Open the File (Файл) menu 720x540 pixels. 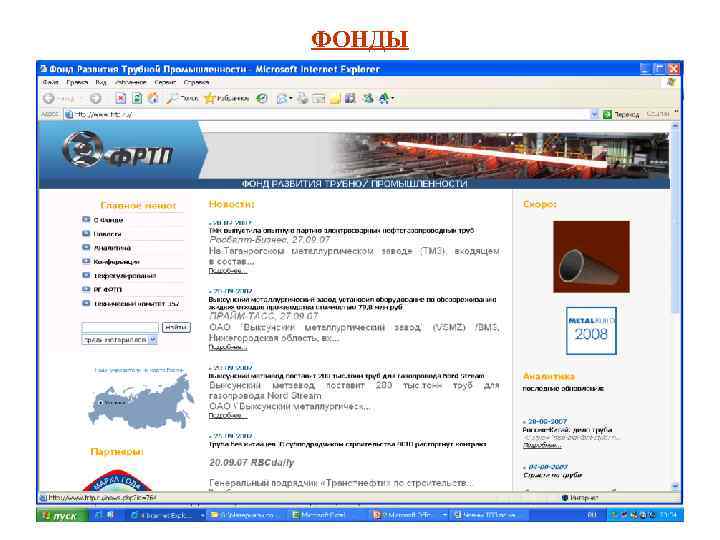pyautogui.click(x=51, y=83)
